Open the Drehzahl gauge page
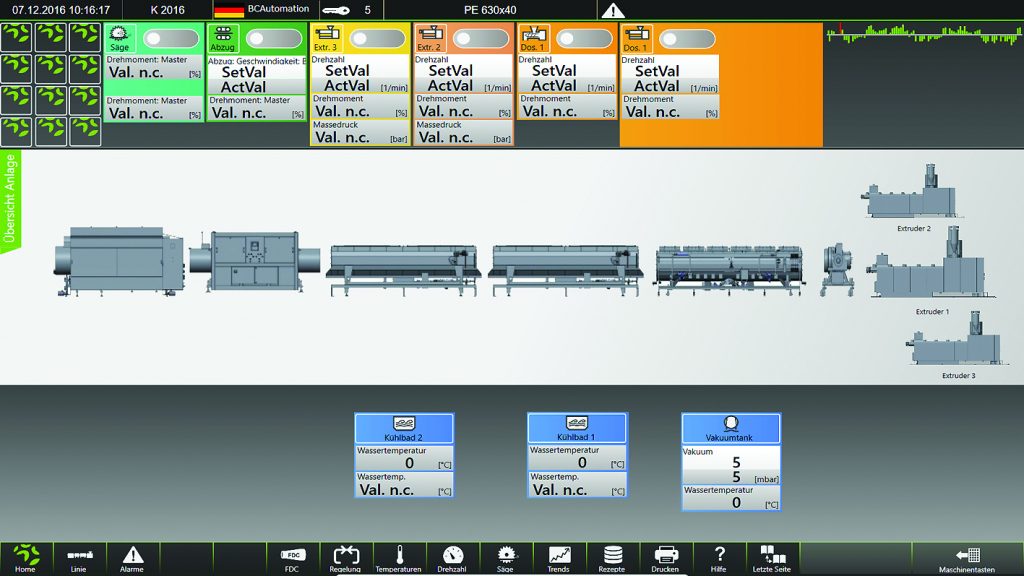 coord(452,558)
